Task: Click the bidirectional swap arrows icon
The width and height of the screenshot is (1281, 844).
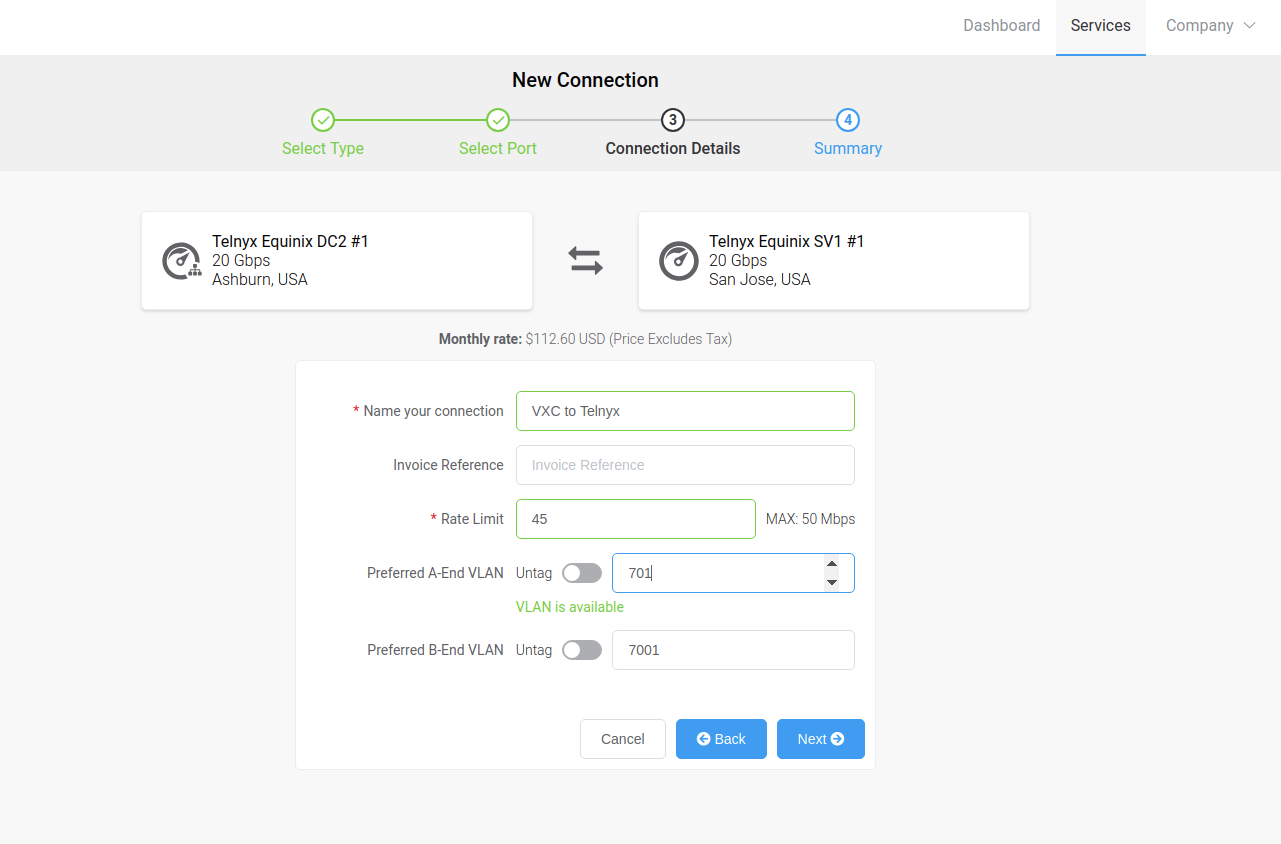Action: click(586, 261)
